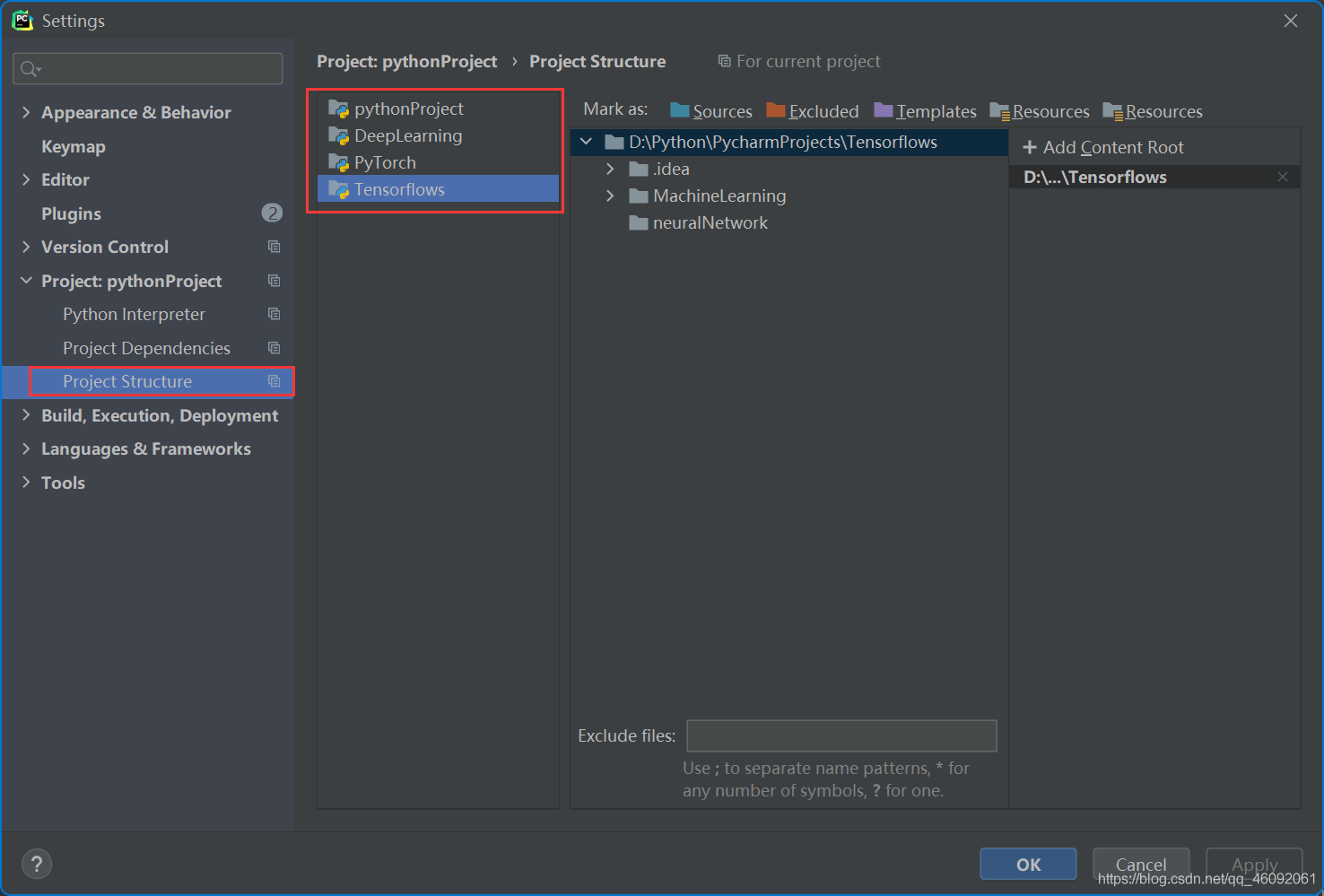Select Tensorflows in module list
Viewport: 1324px width, 896px height.
click(438, 189)
